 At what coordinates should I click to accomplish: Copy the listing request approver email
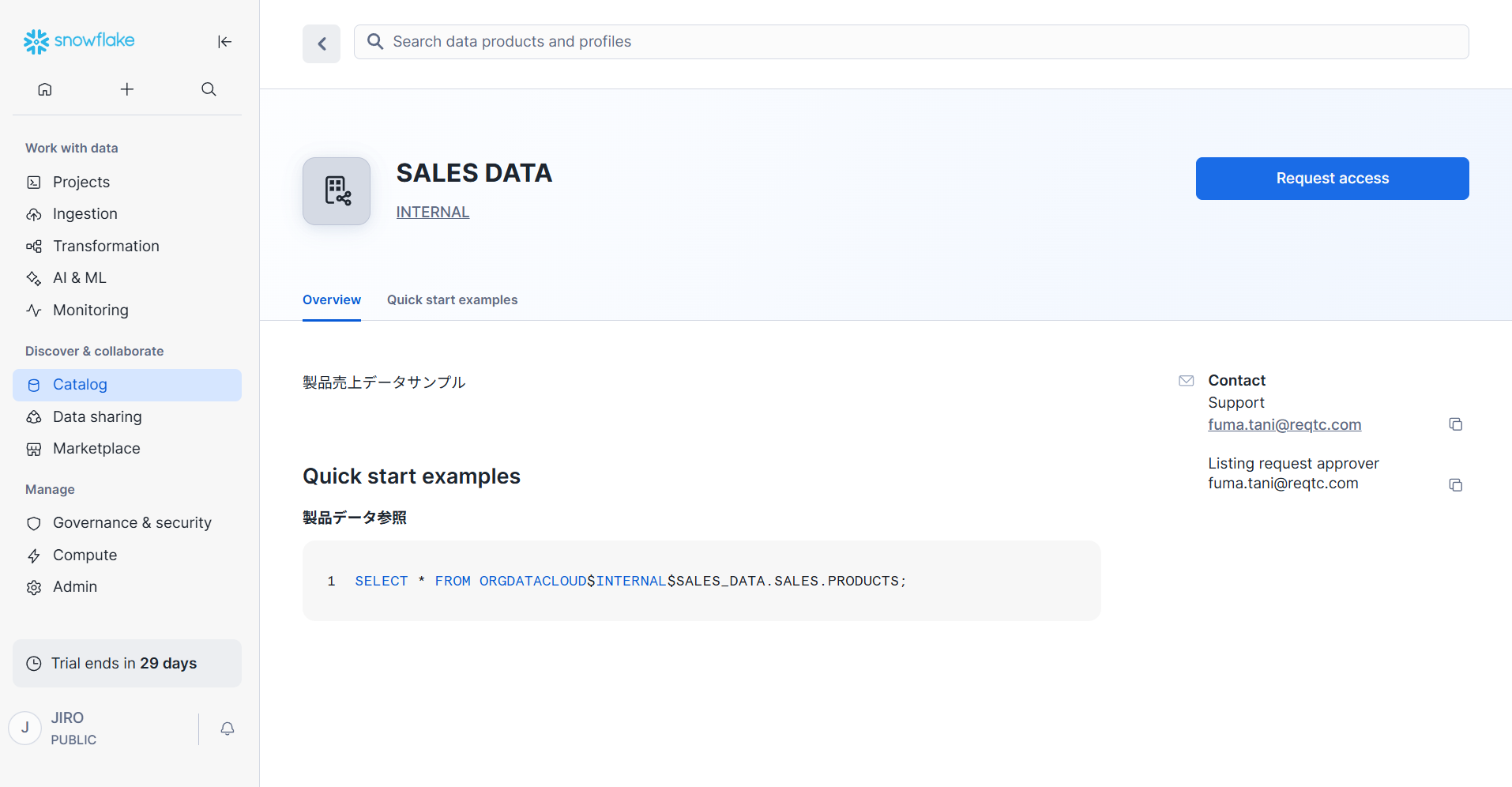1455,484
